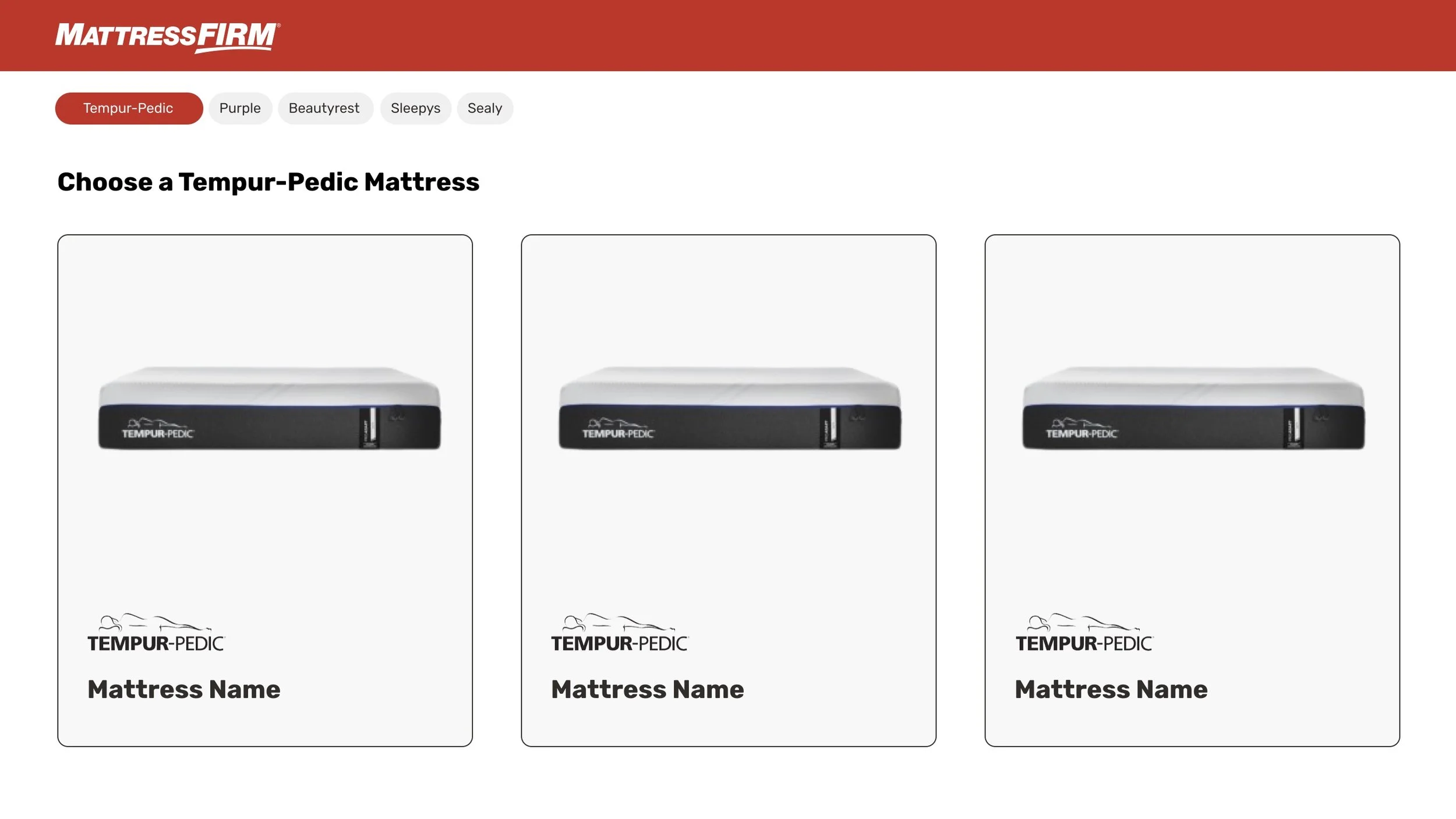Click the middle card's mattress image
The image size is (1456, 819).
click(729, 408)
